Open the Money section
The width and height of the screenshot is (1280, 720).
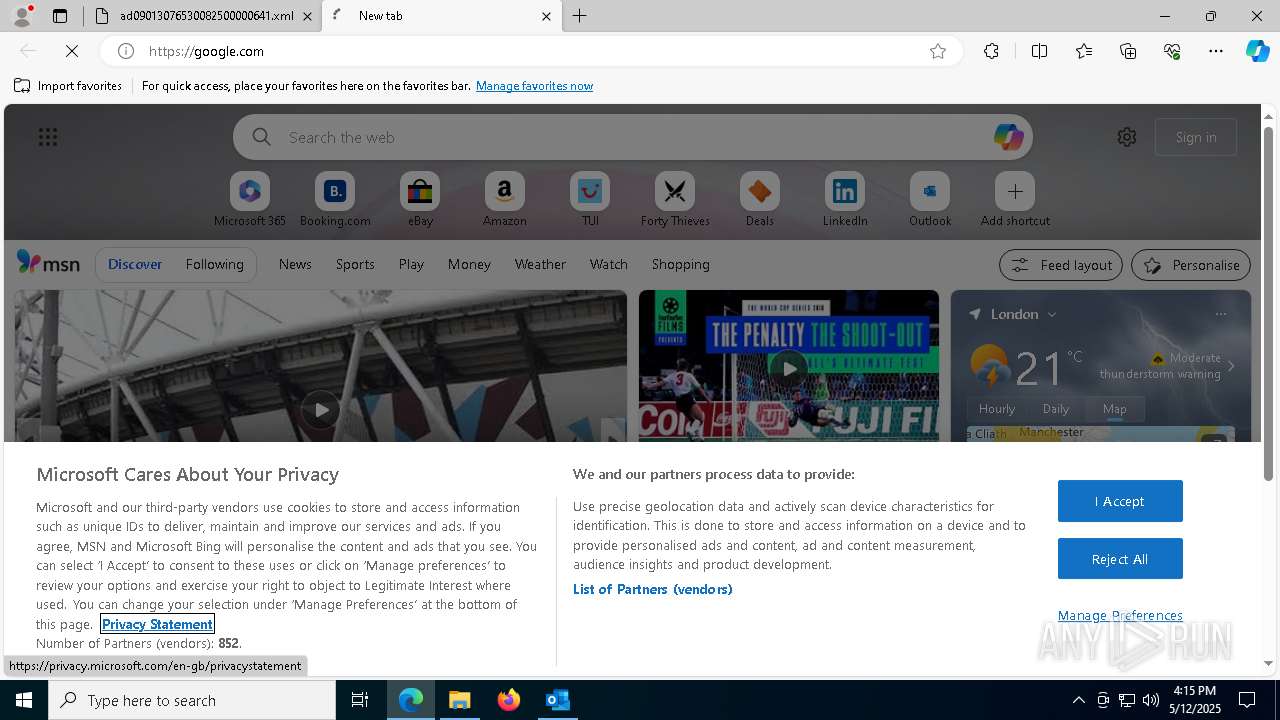(x=469, y=264)
